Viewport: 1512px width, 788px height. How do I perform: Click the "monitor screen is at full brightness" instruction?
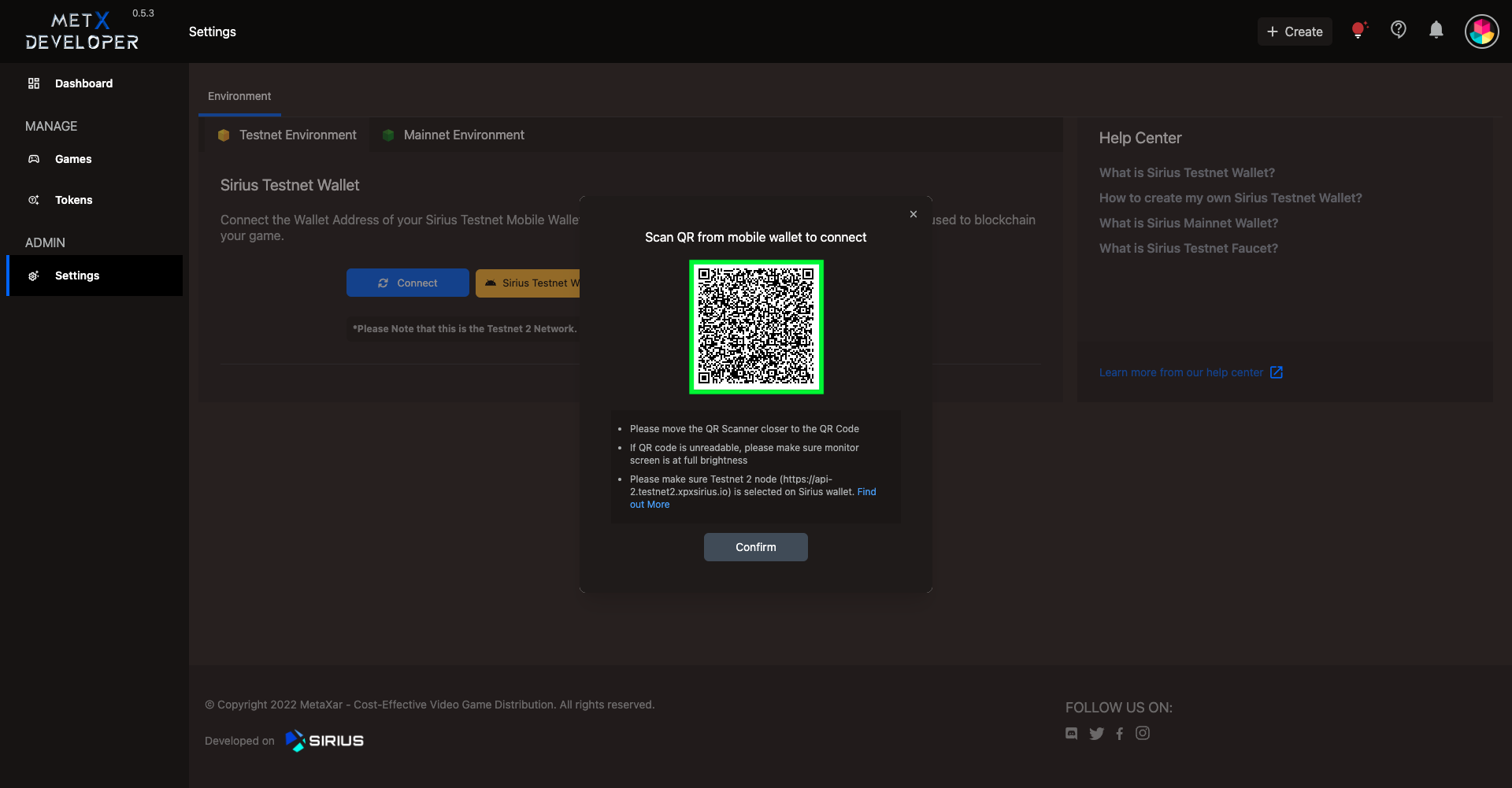[744, 454]
